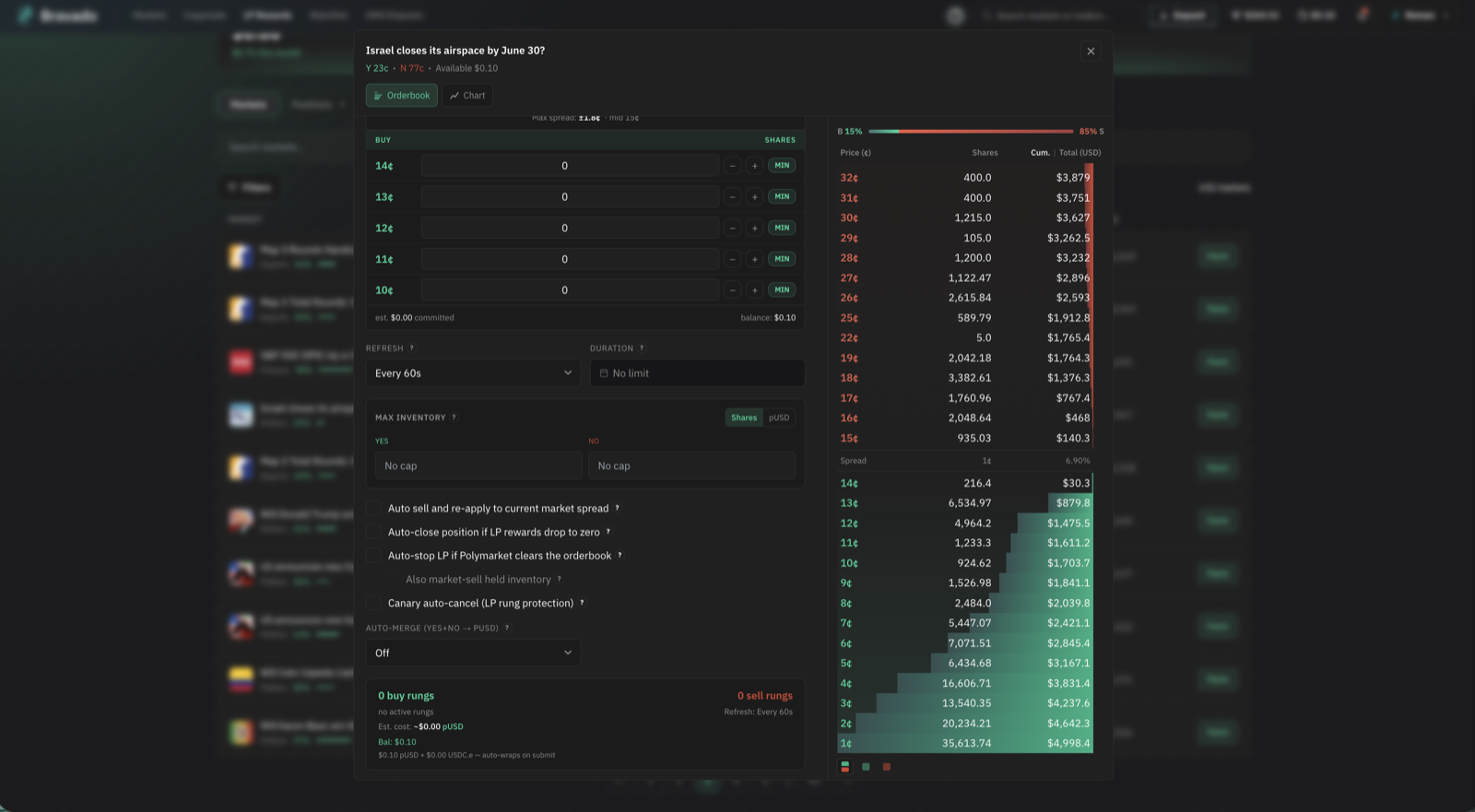The image size is (1475, 812).
Task: Select Shares unit for max inventory
Action: 744,418
